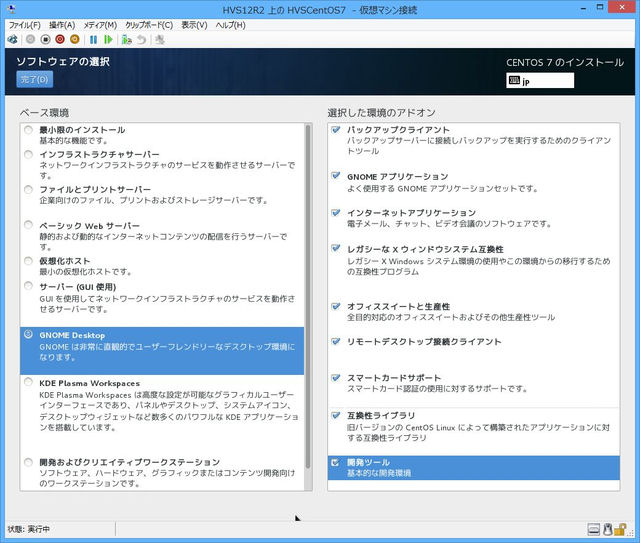The image size is (640, 543).
Task: Select ファイルとプリントサーバー radio button
Action: point(28,189)
